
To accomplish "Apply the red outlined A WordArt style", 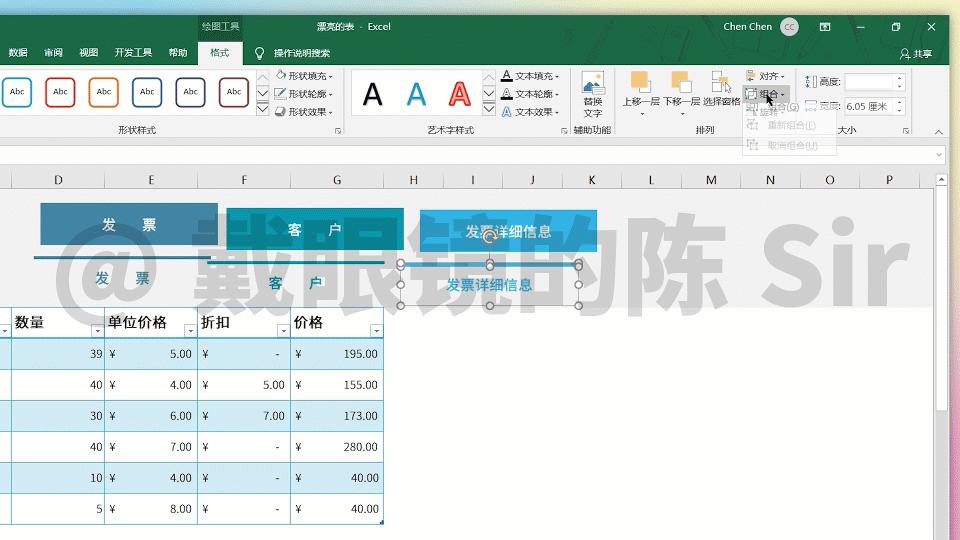I will (x=459, y=94).
